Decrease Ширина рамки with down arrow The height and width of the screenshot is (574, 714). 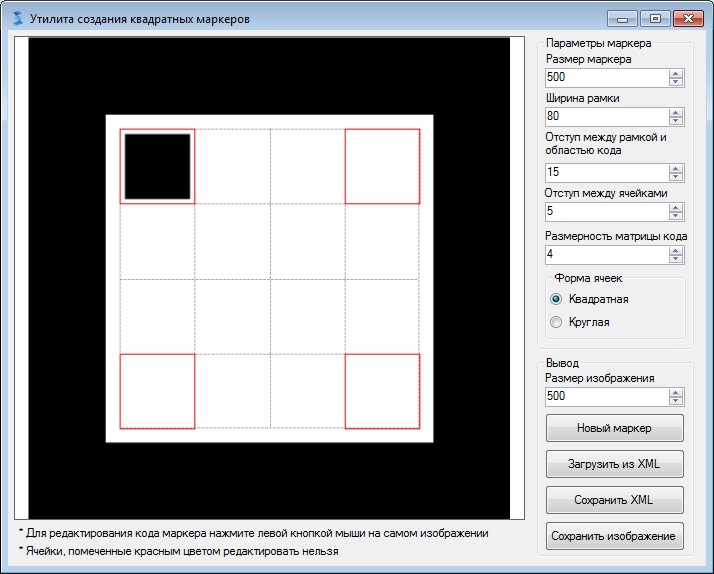[x=676, y=121]
